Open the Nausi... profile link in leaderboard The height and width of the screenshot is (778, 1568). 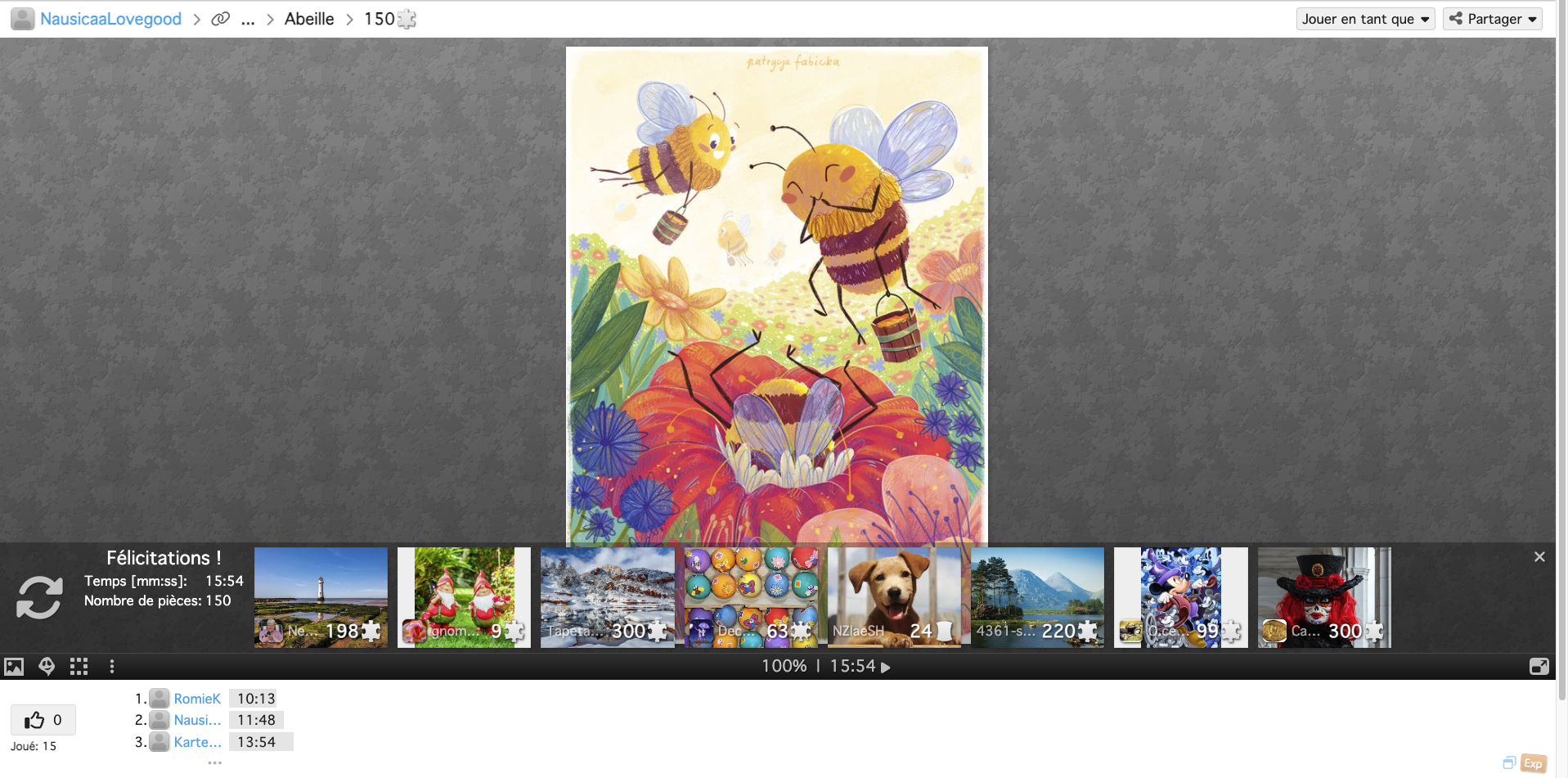[197, 720]
